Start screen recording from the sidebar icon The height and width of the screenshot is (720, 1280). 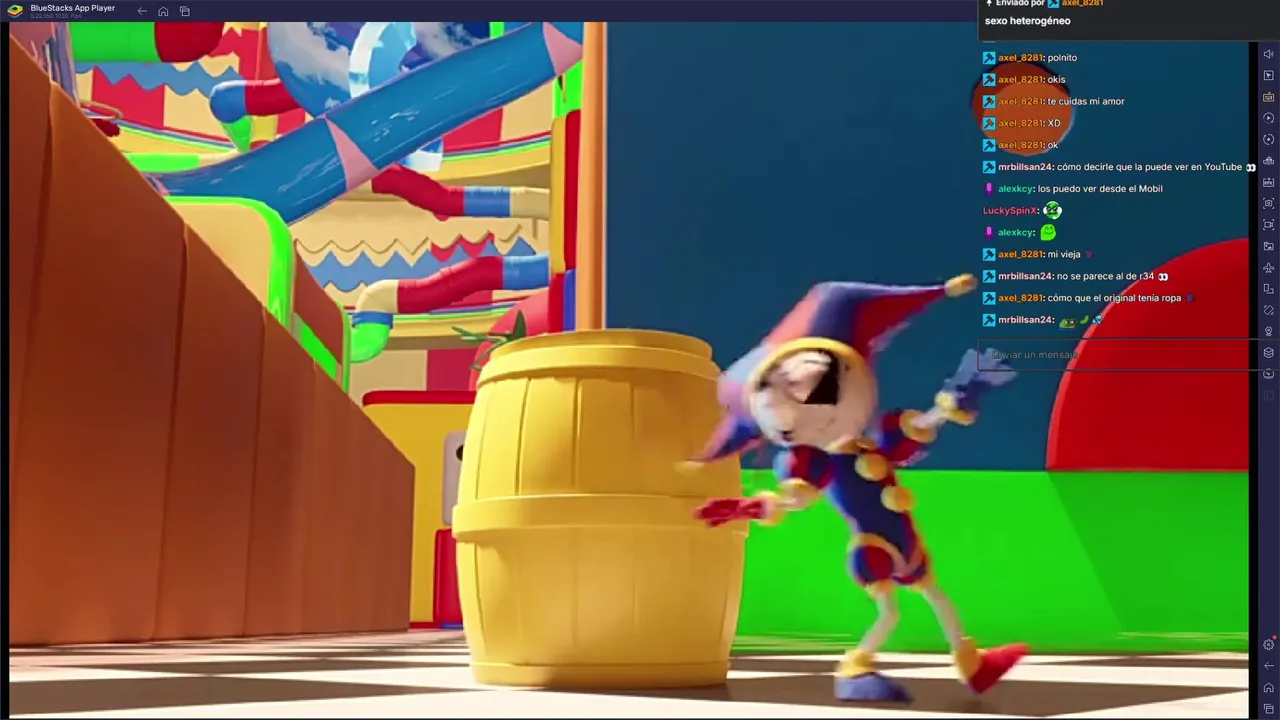tap(1269, 225)
